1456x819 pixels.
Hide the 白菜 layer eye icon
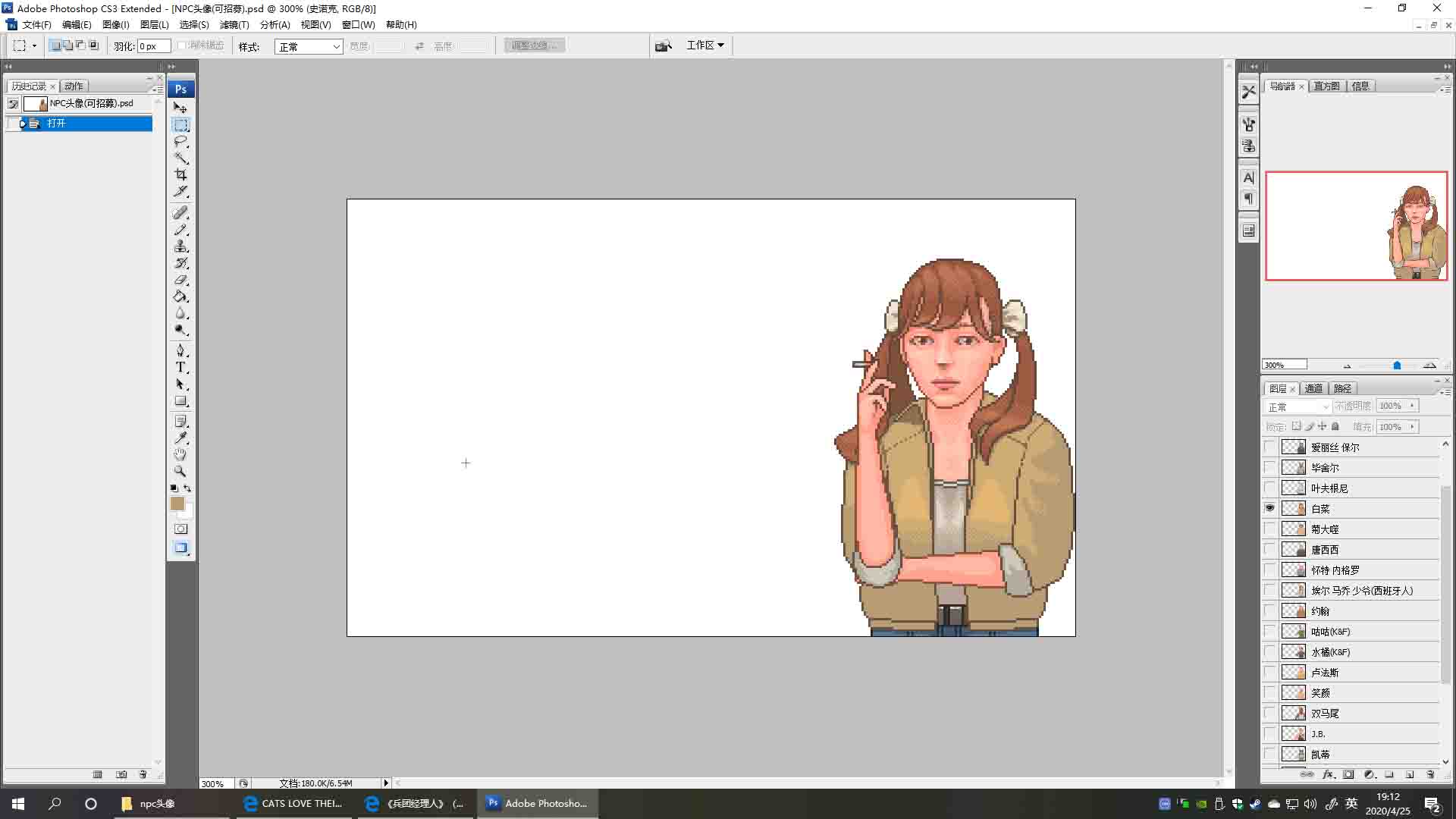[1269, 508]
